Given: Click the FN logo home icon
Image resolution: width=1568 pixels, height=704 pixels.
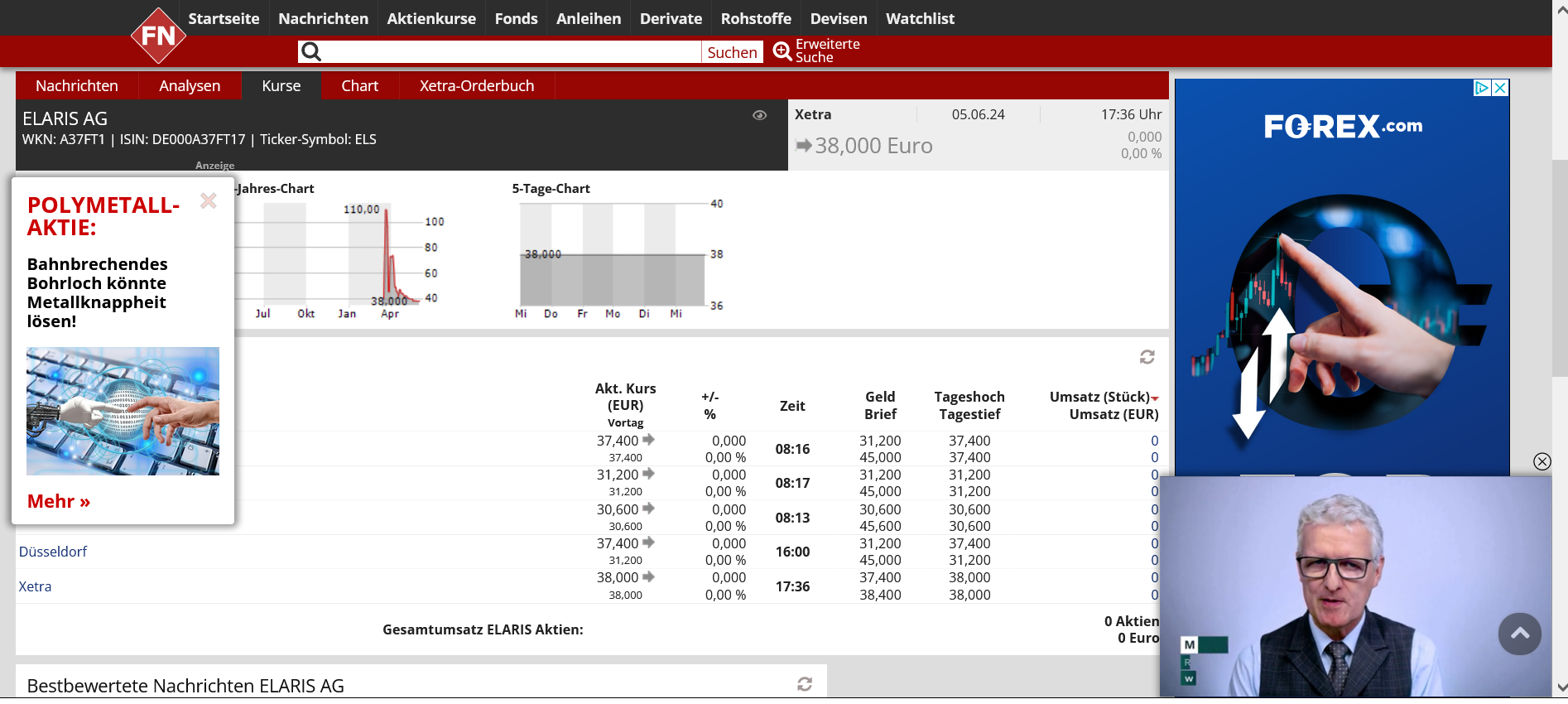Looking at the screenshot, I should (158, 36).
